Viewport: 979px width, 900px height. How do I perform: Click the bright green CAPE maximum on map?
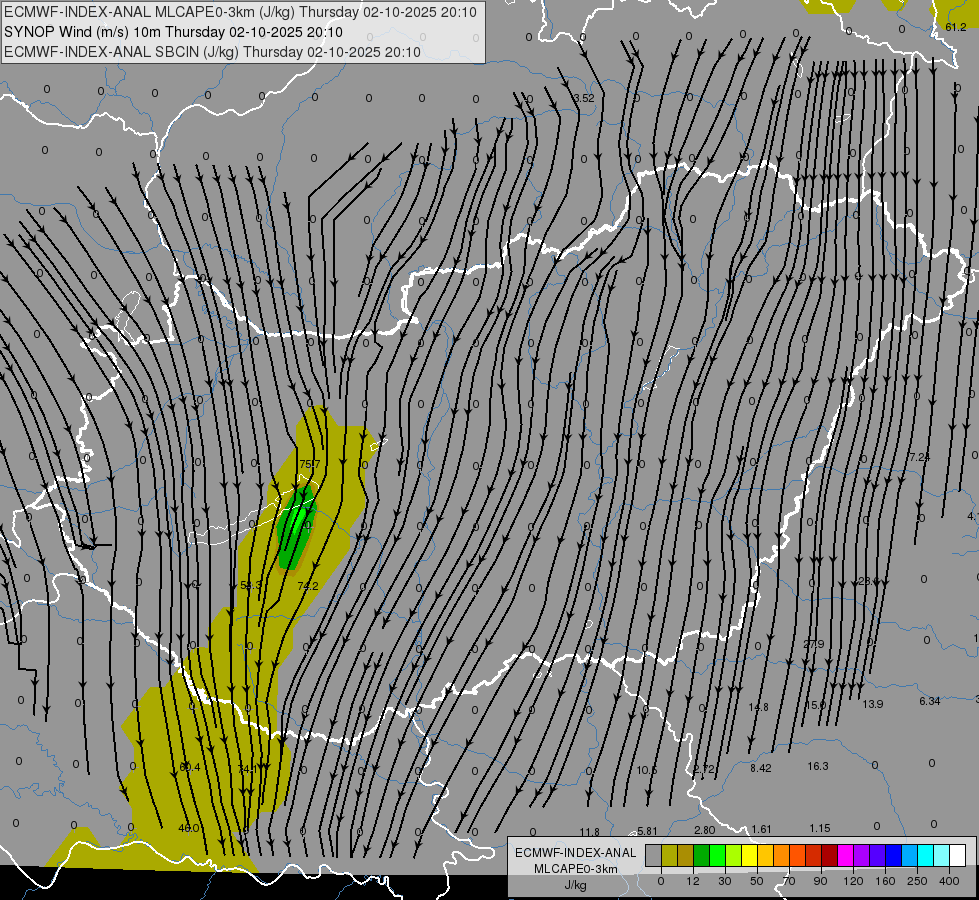coord(299,520)
